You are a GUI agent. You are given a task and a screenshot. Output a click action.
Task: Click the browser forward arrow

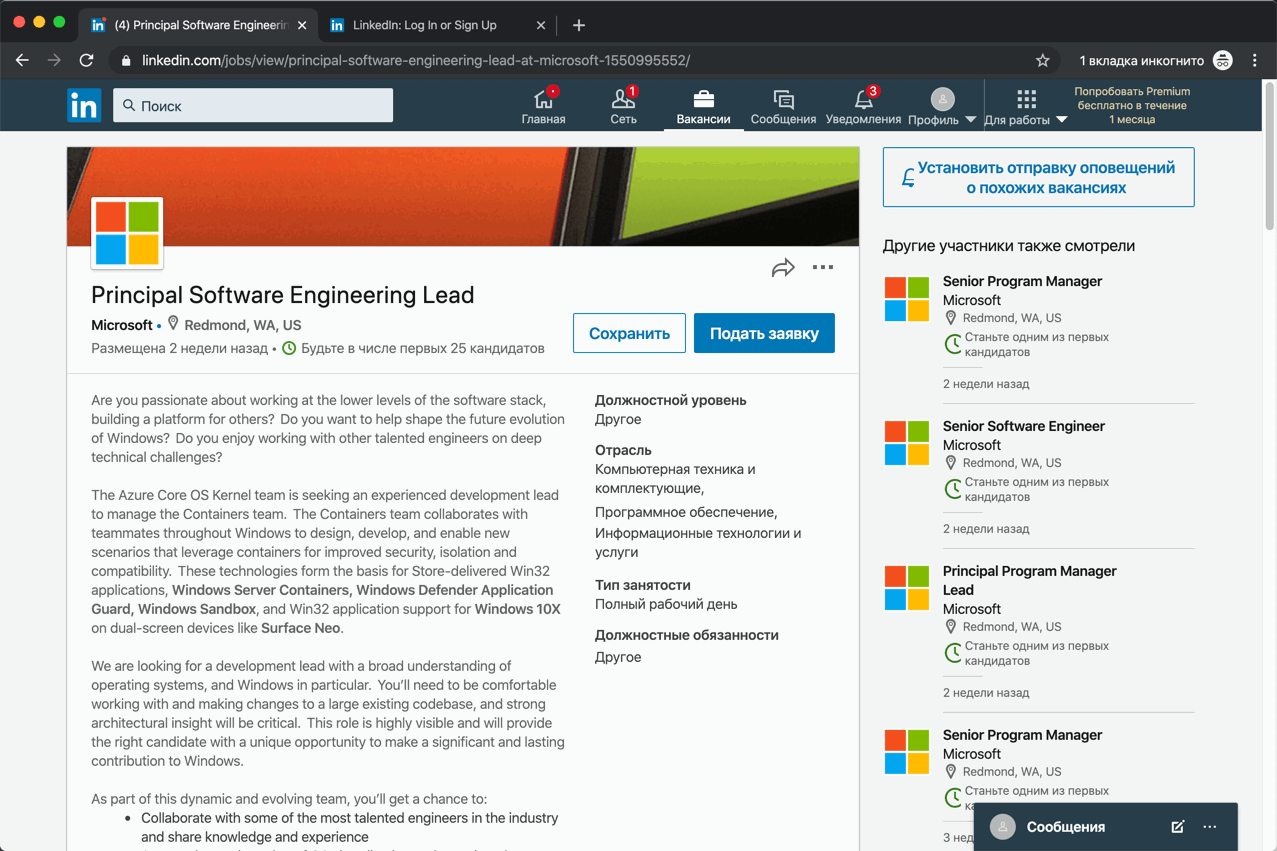[54, 60]
